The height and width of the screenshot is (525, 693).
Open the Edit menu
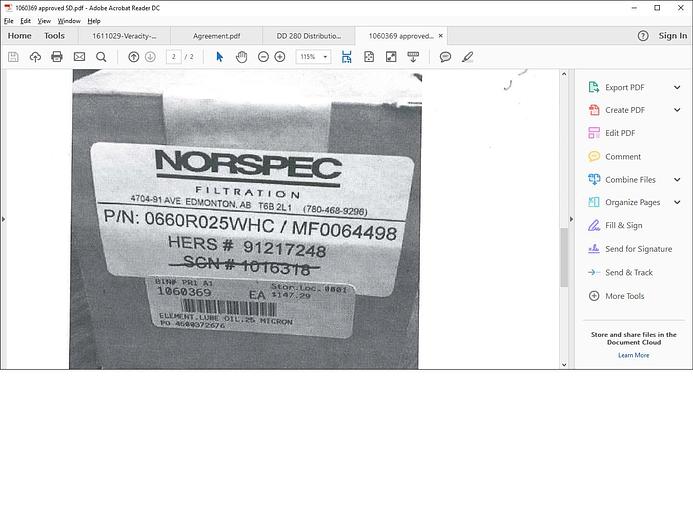coord(26,21)
